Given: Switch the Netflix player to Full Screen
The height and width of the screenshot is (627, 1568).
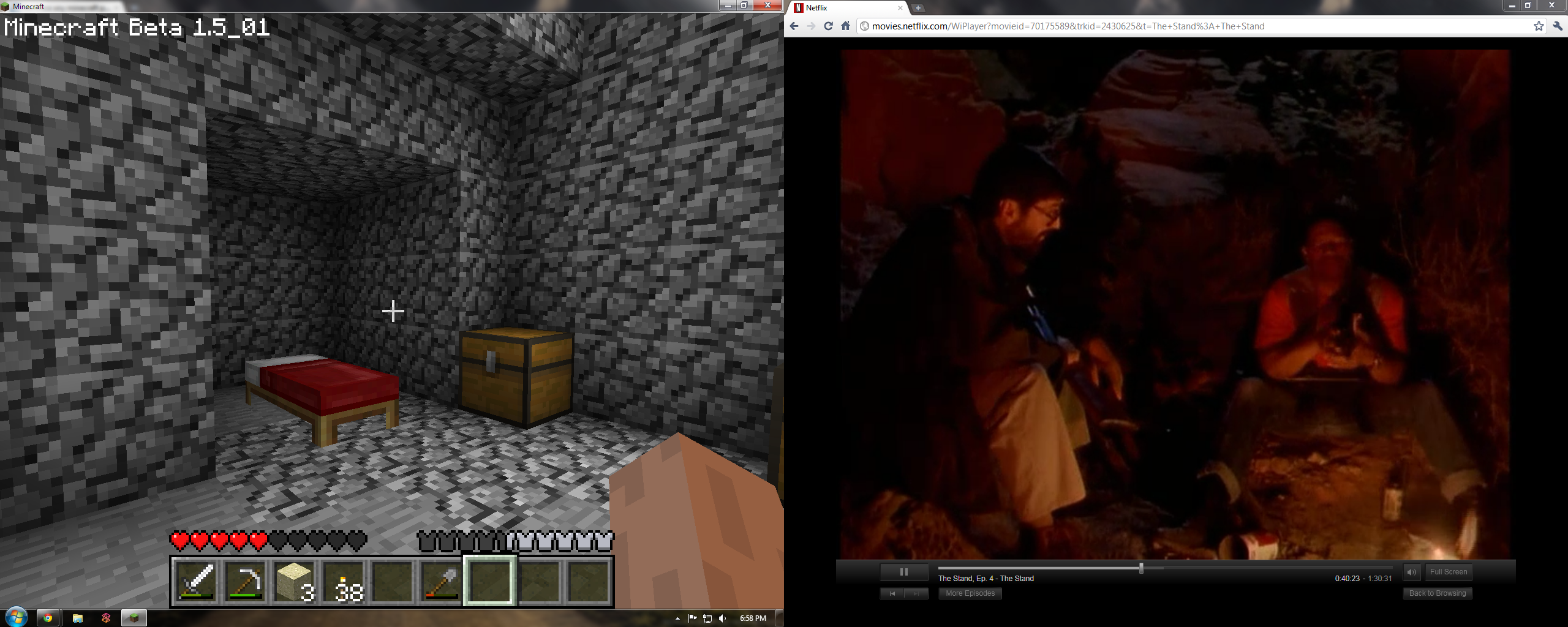Looking at the screenshot, I should 1448,572.
